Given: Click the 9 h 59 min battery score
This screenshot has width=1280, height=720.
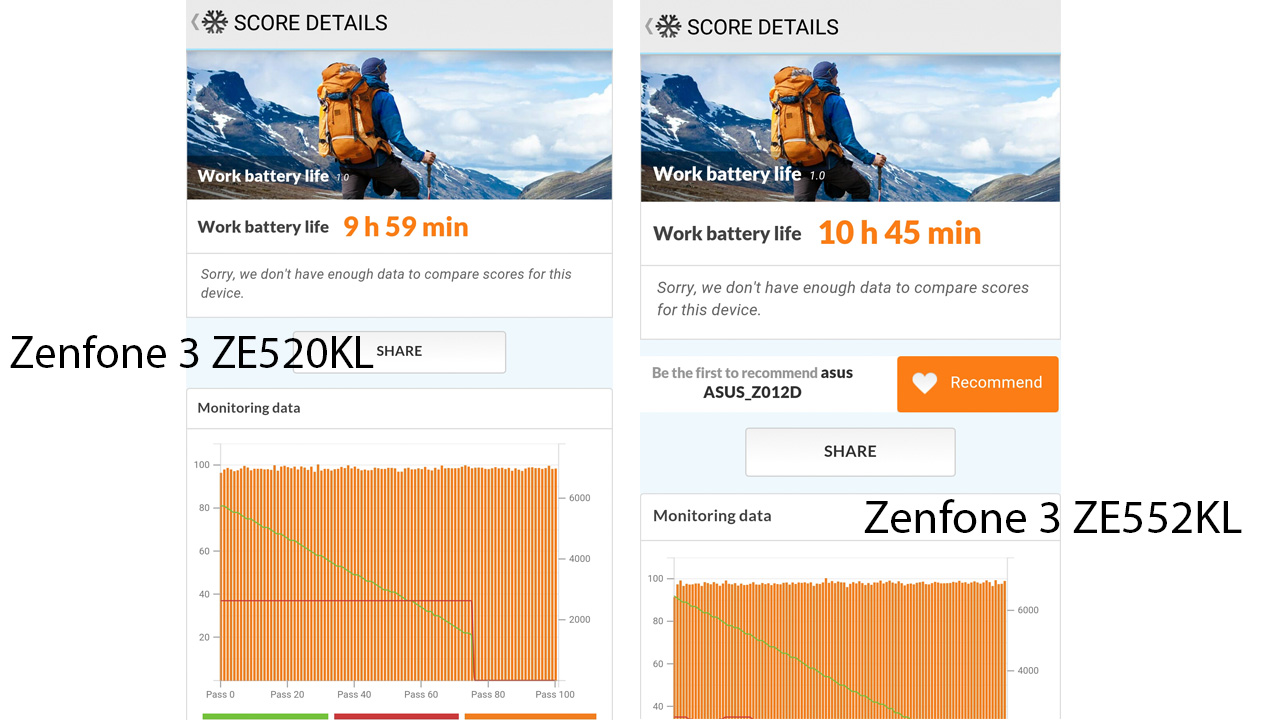Looking at the screenshot, I should click(405, 226).
